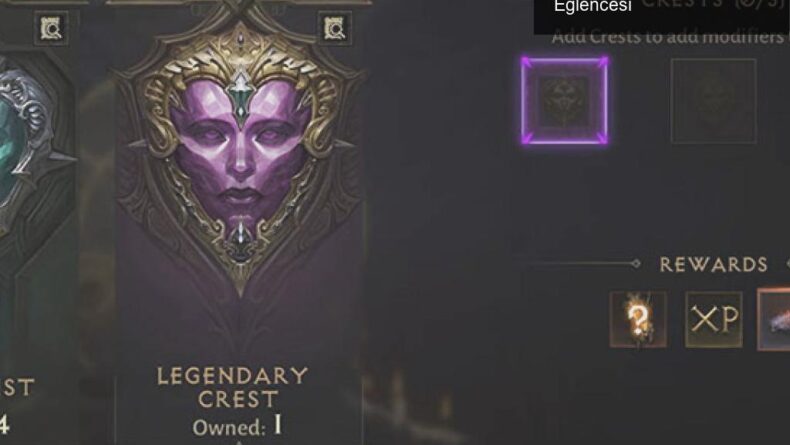The height and width of the screenshot is (445, 790).
Task: Select the mystery question mark reward icon
Action: tap(638, 320)
